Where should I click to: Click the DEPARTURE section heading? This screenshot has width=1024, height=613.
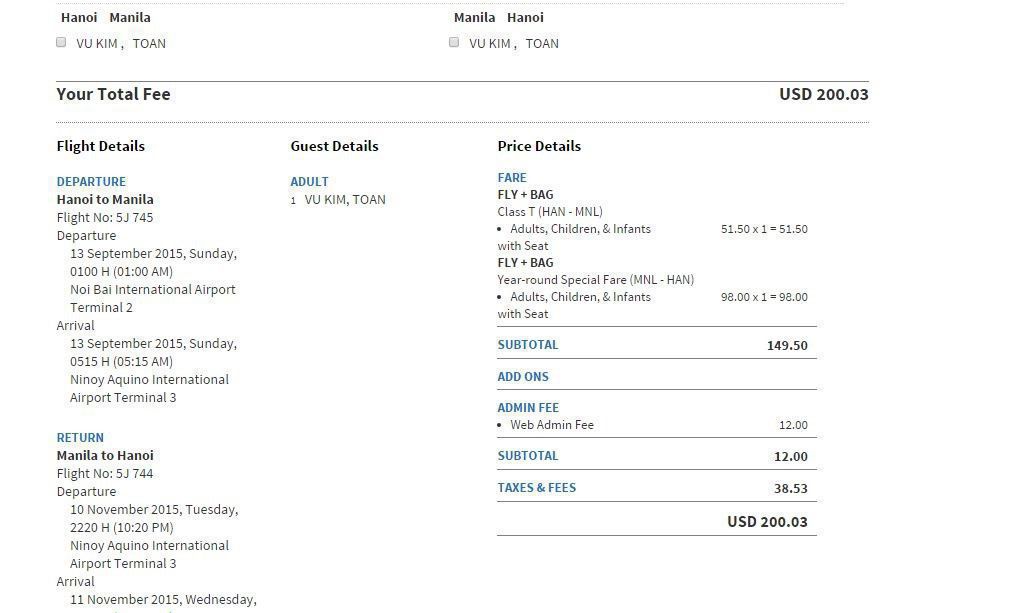click(91, 181)
